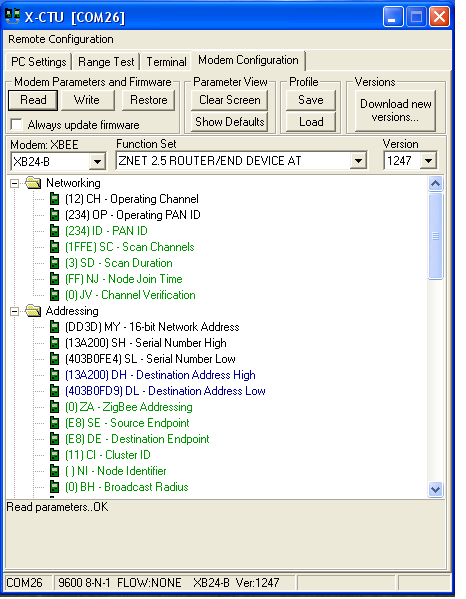Click the parameter list scroll down arrow
466x599 pixels.
(x=435, y=489)
